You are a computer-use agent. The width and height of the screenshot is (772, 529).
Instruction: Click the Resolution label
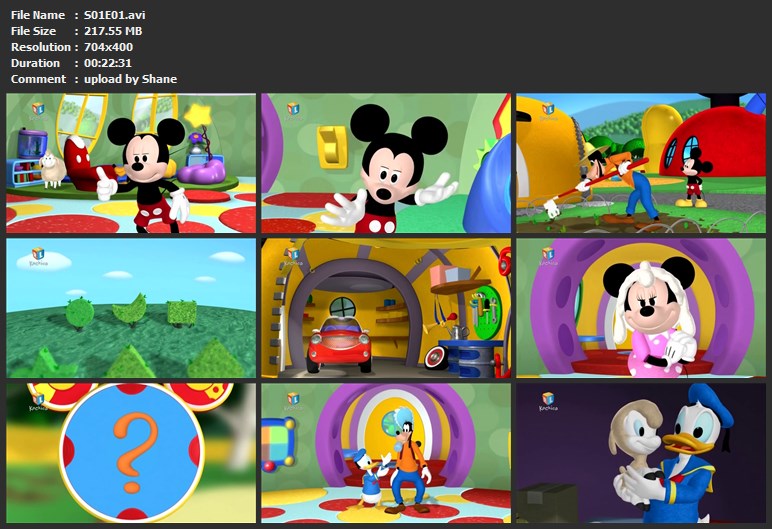tap(41, 47)
